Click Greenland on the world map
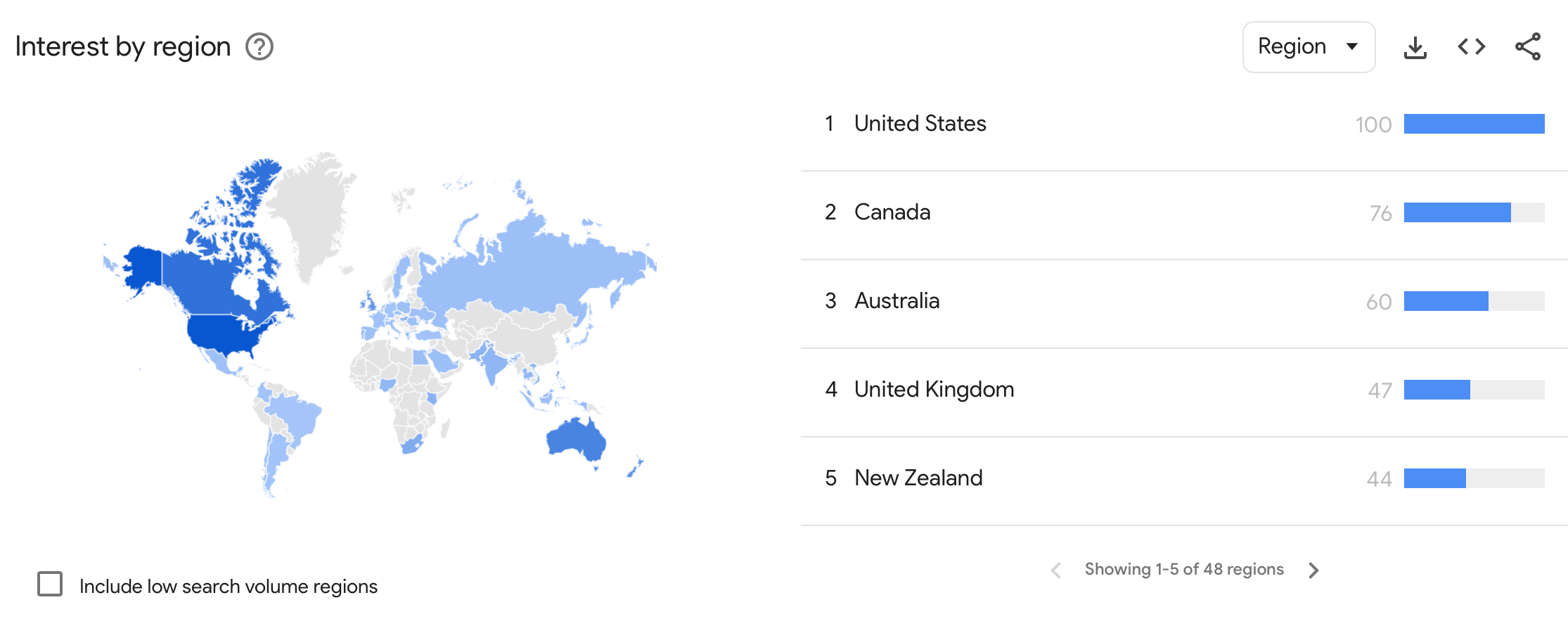This screenshot has height=626, width=1568. (x=309, y=211)
